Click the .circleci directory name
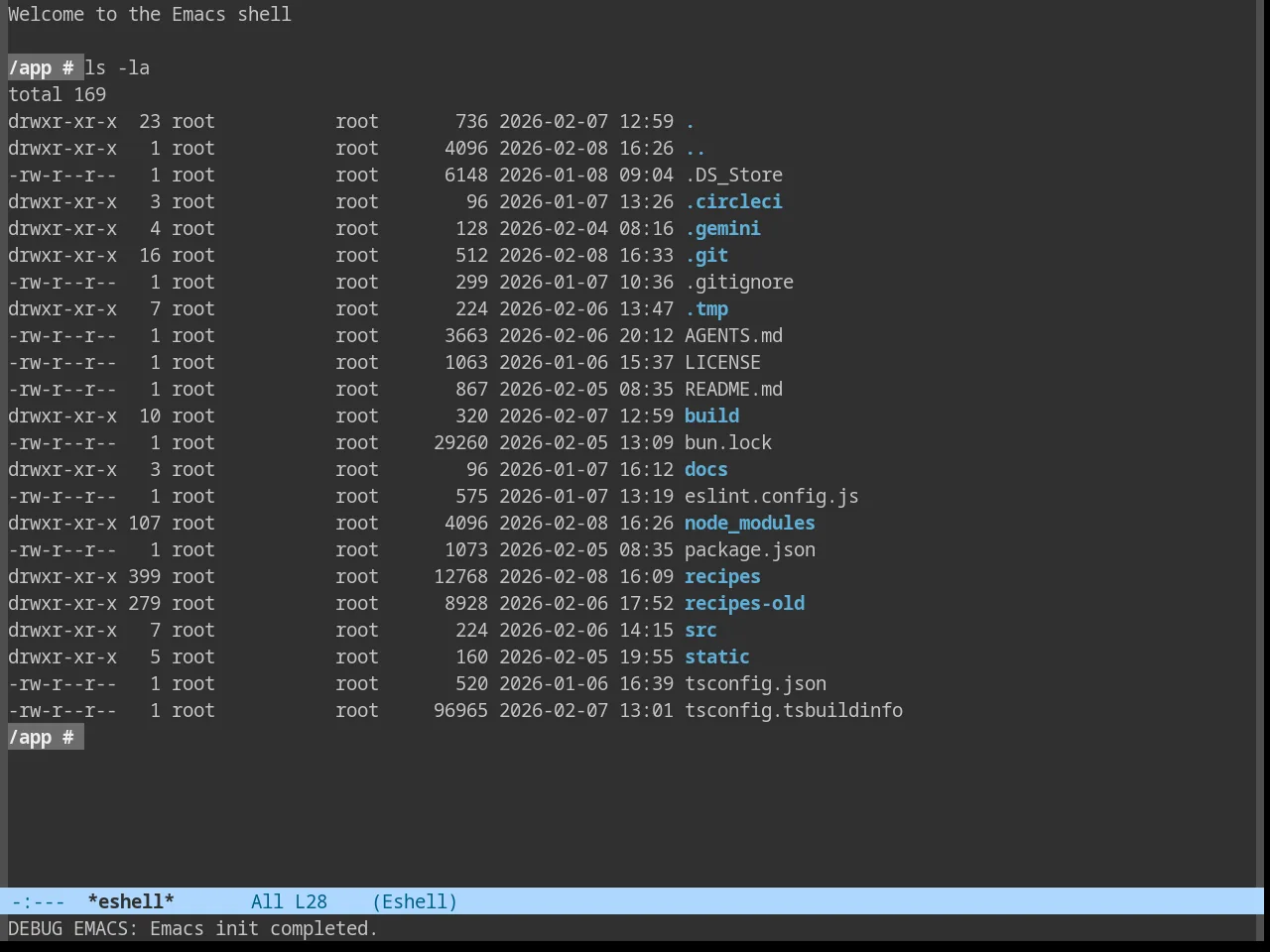 733,201
